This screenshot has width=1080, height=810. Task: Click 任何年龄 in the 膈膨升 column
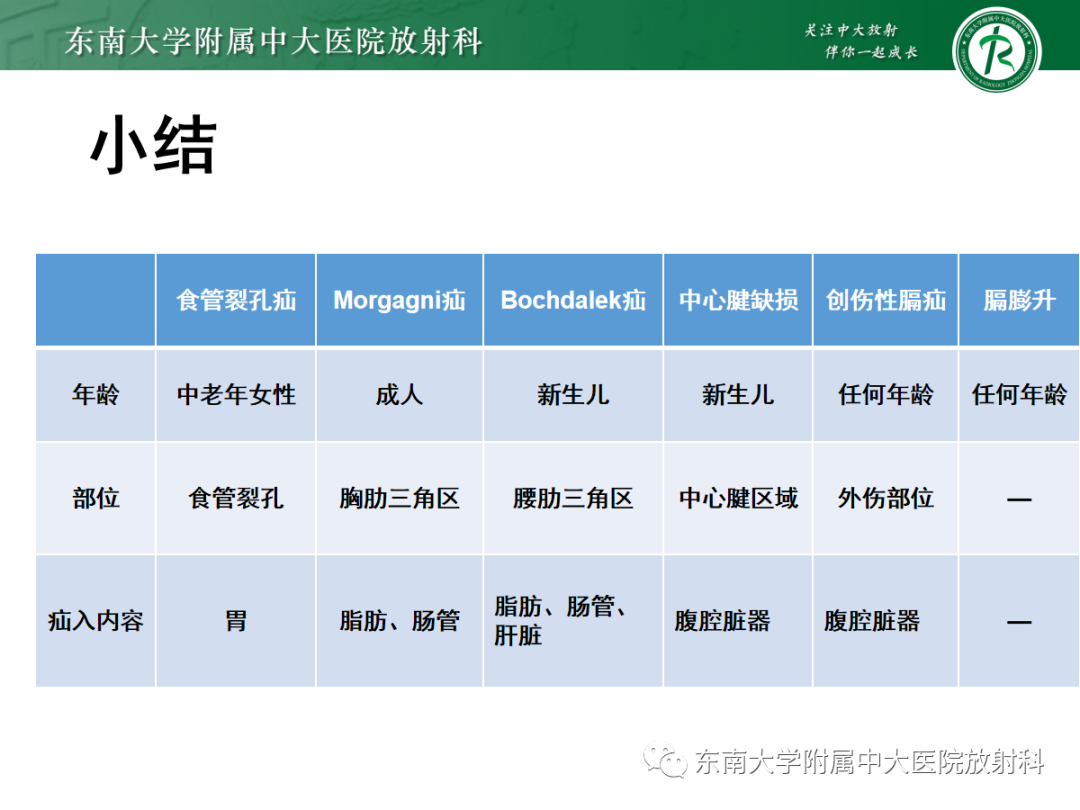tap(1019, 395)
